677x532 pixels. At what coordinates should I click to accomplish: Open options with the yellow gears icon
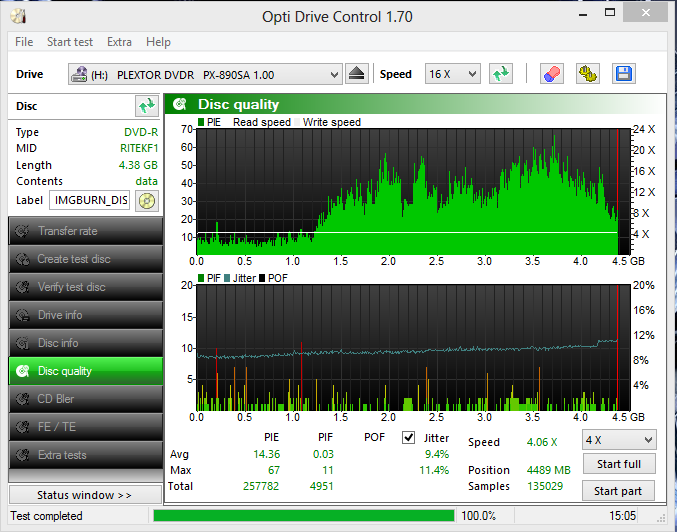tap(588, 74)
